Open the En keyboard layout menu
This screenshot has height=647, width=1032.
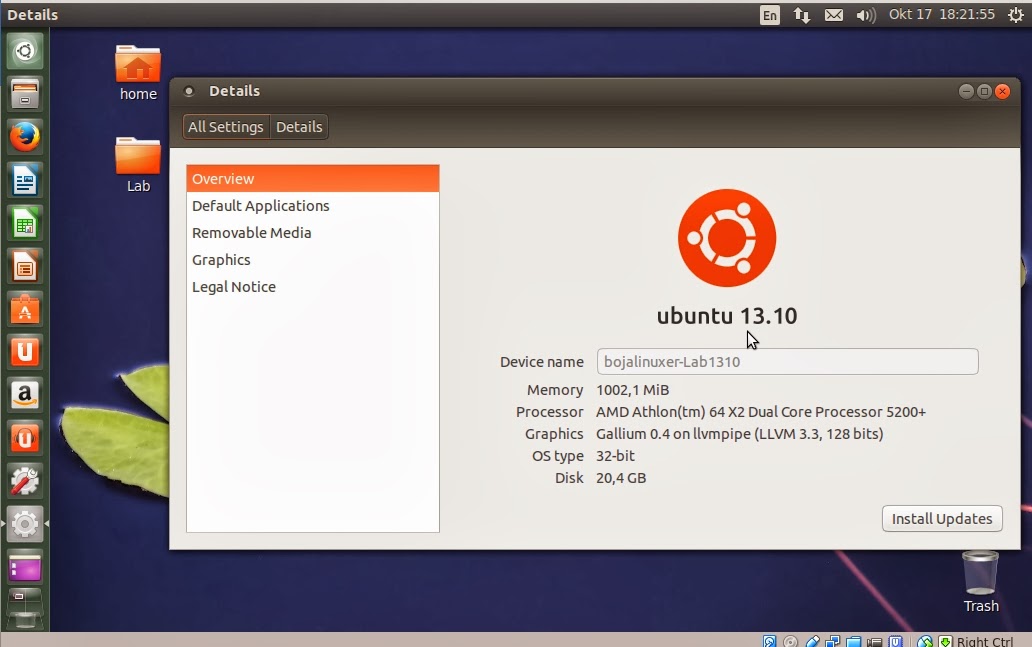(x=769, y=14)
